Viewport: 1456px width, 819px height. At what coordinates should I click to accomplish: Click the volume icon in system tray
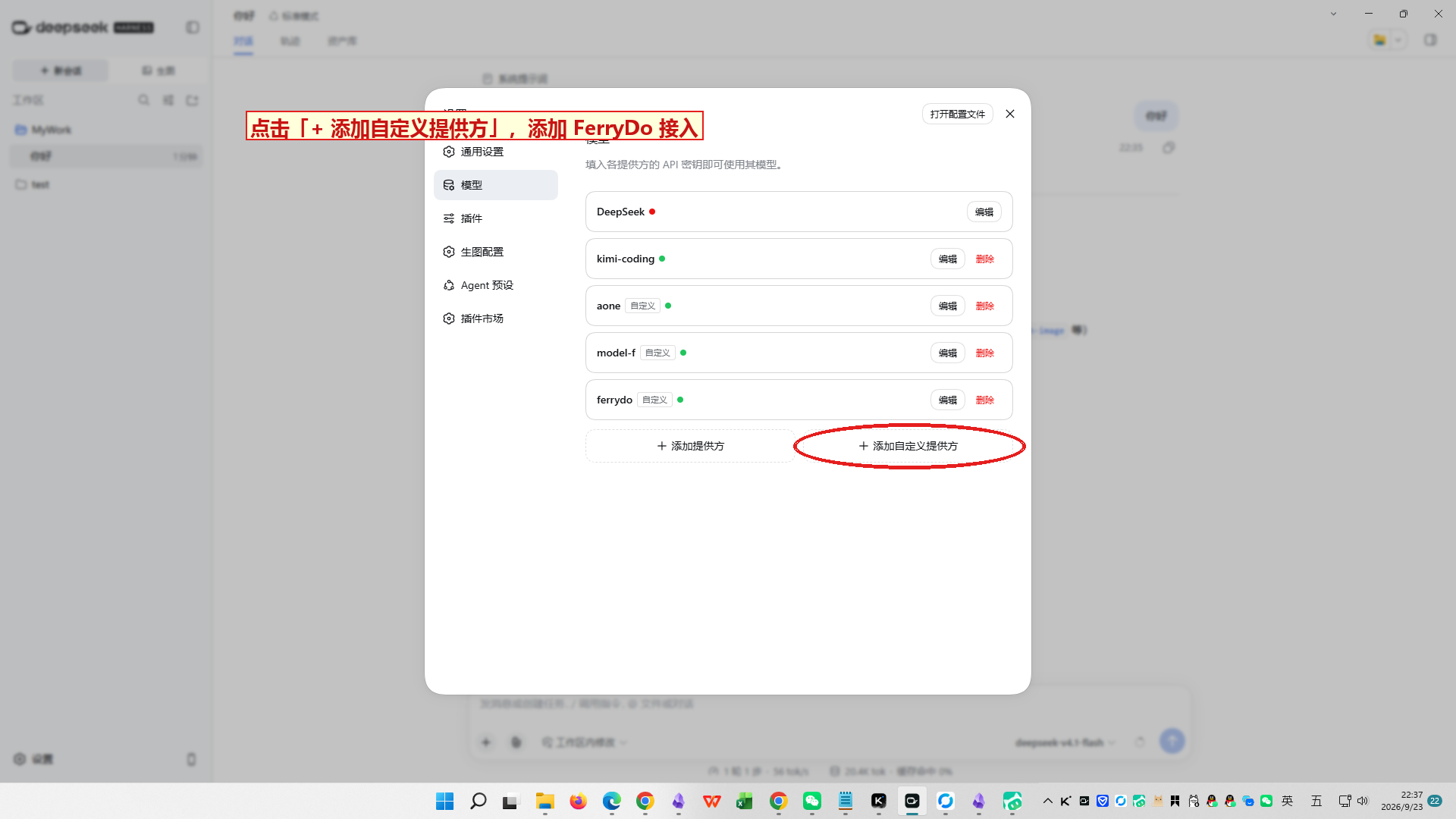click(1362, 801)
